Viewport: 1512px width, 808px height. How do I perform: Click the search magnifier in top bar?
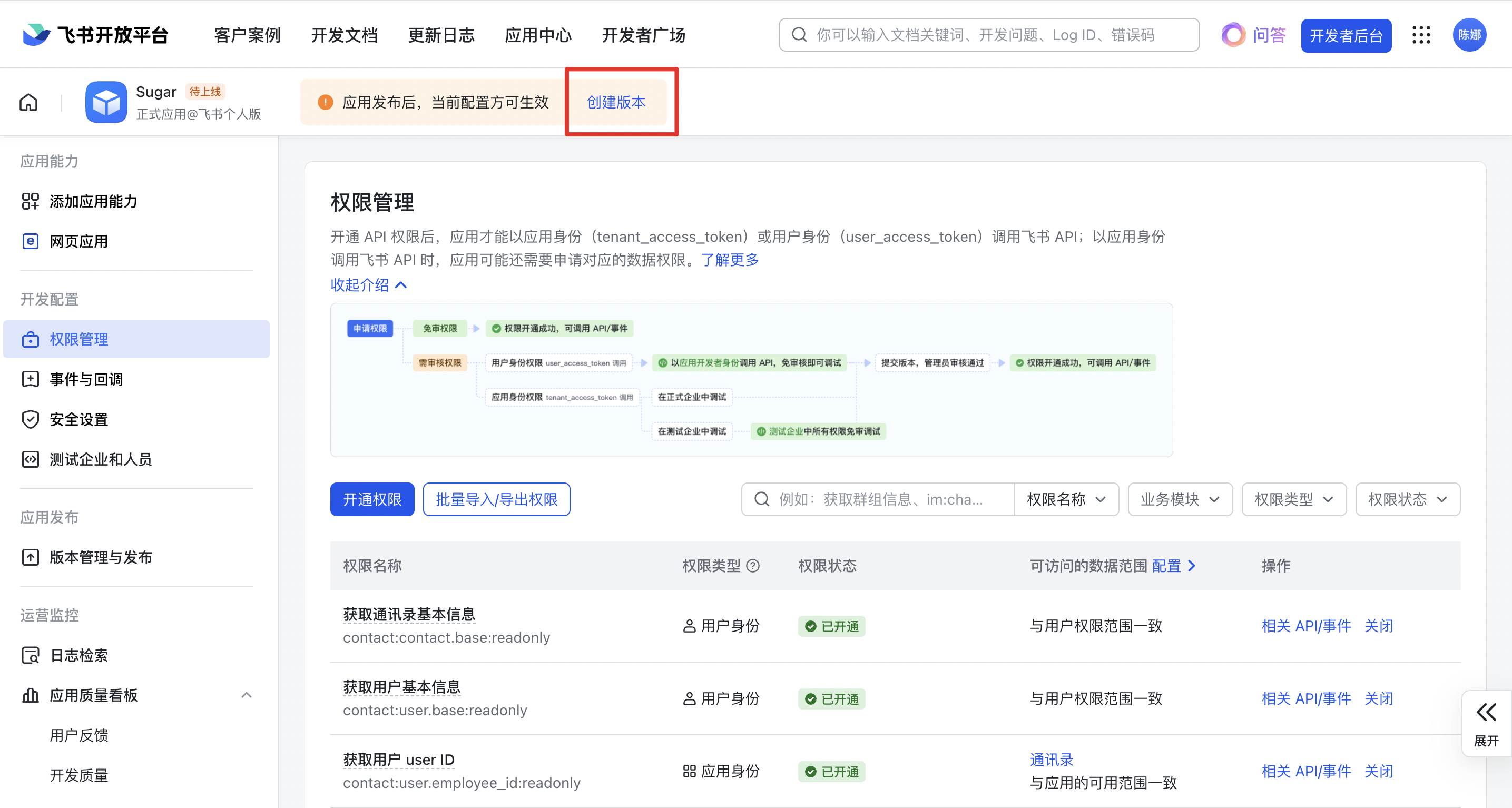click(x=799, y=35)
